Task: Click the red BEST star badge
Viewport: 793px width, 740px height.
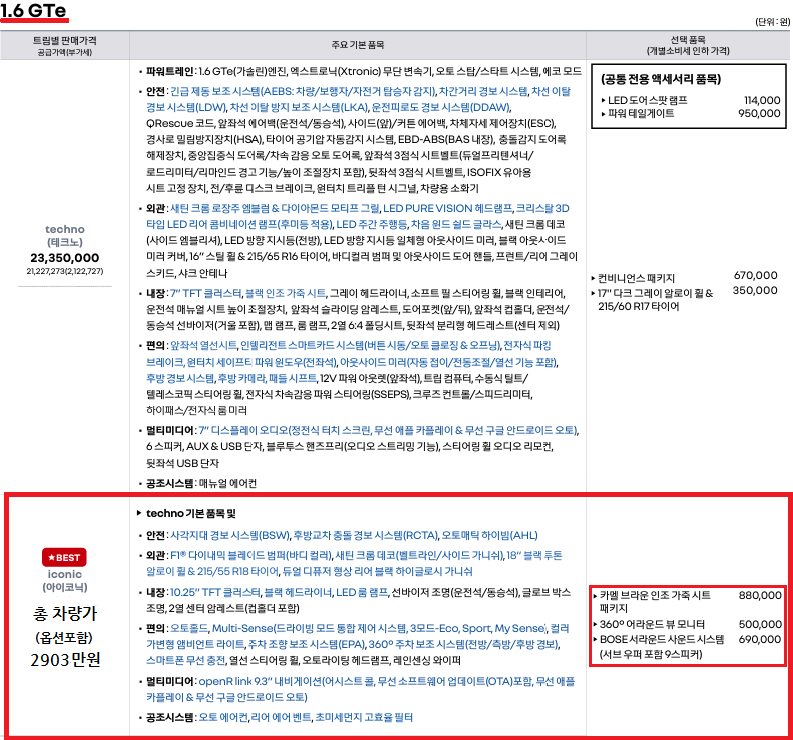Action: 64,557
